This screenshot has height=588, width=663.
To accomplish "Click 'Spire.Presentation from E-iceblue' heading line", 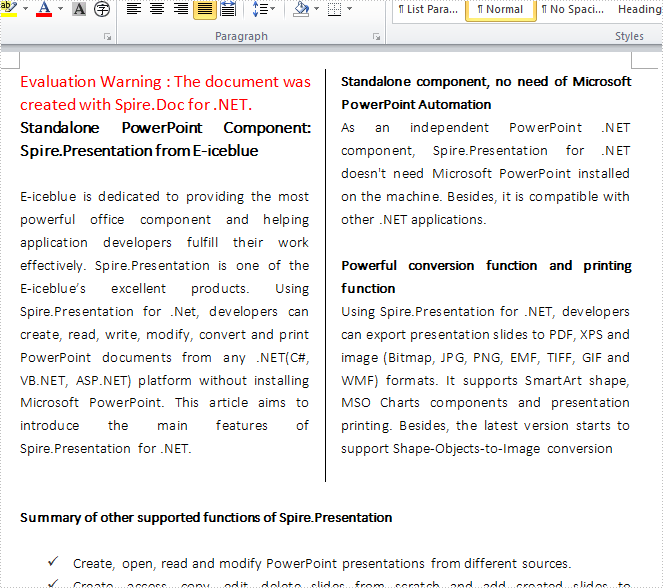I will pyautogui.click(x=139, y=151).
